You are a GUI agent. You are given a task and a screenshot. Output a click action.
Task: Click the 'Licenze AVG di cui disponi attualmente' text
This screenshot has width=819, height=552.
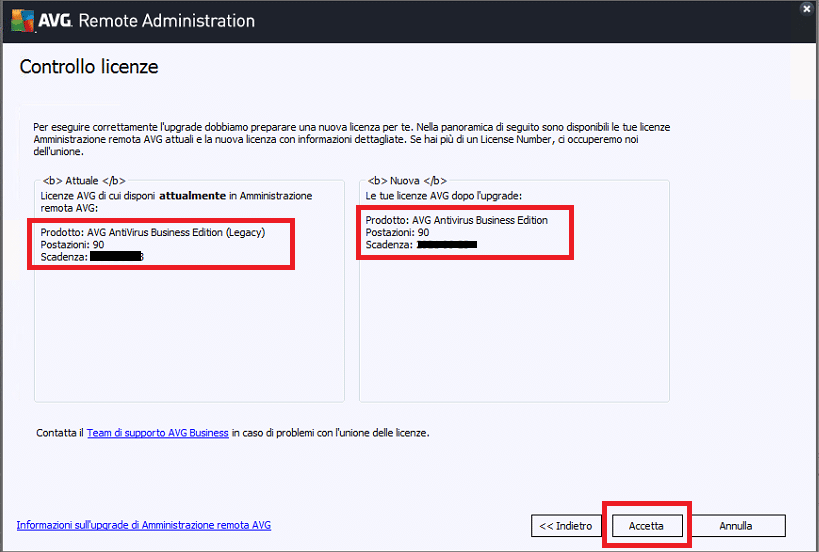point(176,202)
